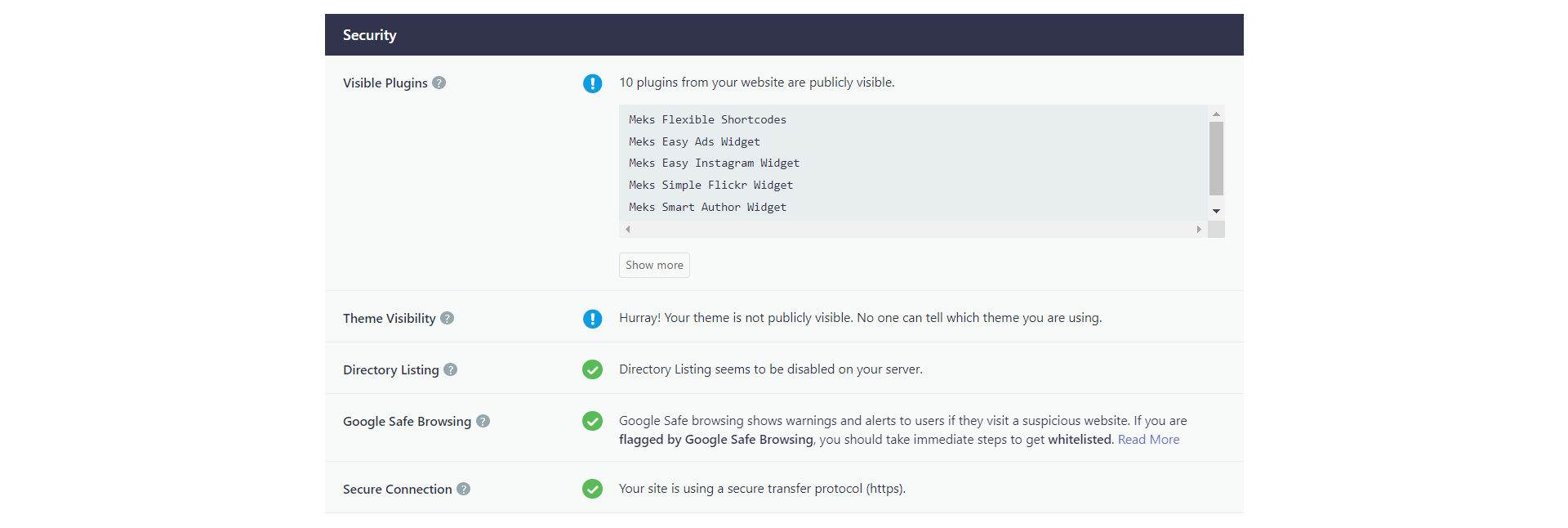Click help icon next to Secure Connection
The height and width of the screenshot is (528, 1568).
click(x=463, y=489)
